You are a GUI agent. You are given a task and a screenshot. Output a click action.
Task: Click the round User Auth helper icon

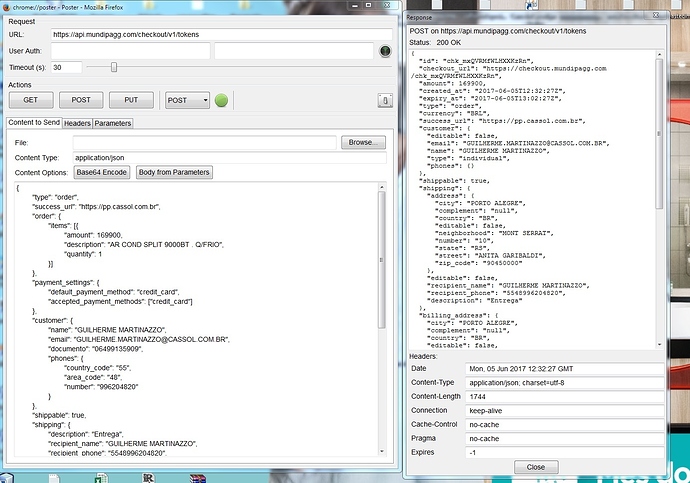coord(385,51)
